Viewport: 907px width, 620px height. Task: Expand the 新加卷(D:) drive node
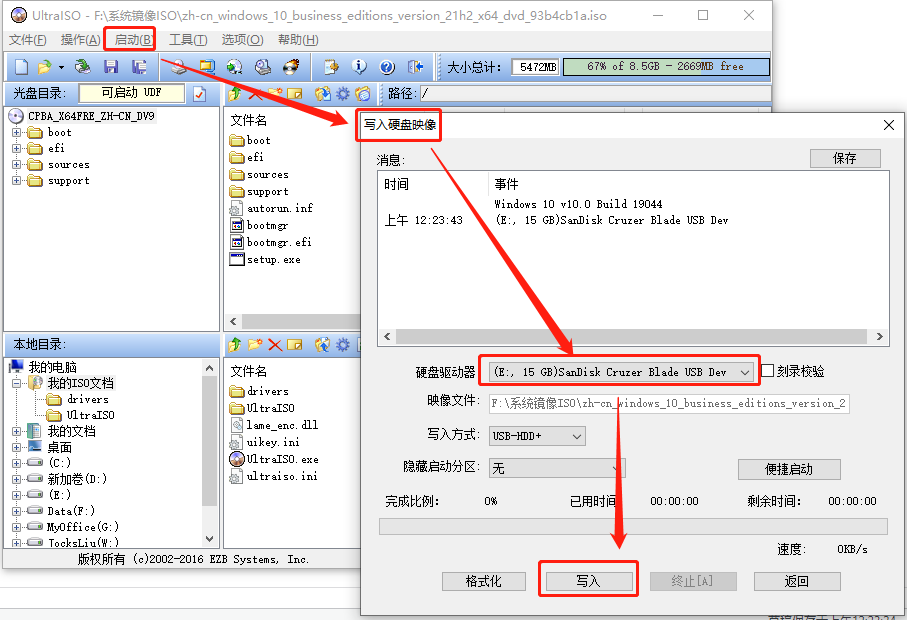point(16,479)
